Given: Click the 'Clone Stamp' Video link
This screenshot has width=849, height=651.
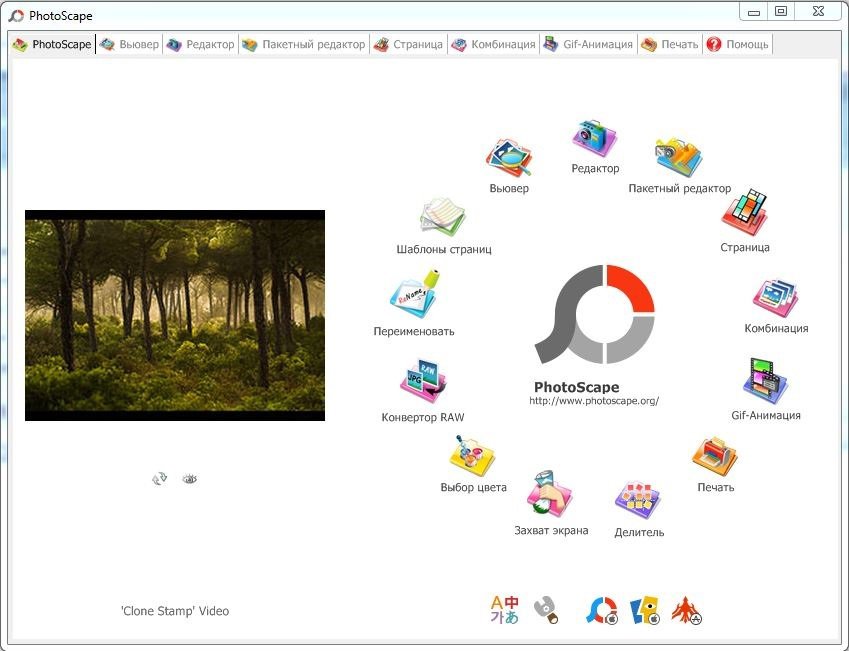Looking at the screenshot, I should (175, 611).
